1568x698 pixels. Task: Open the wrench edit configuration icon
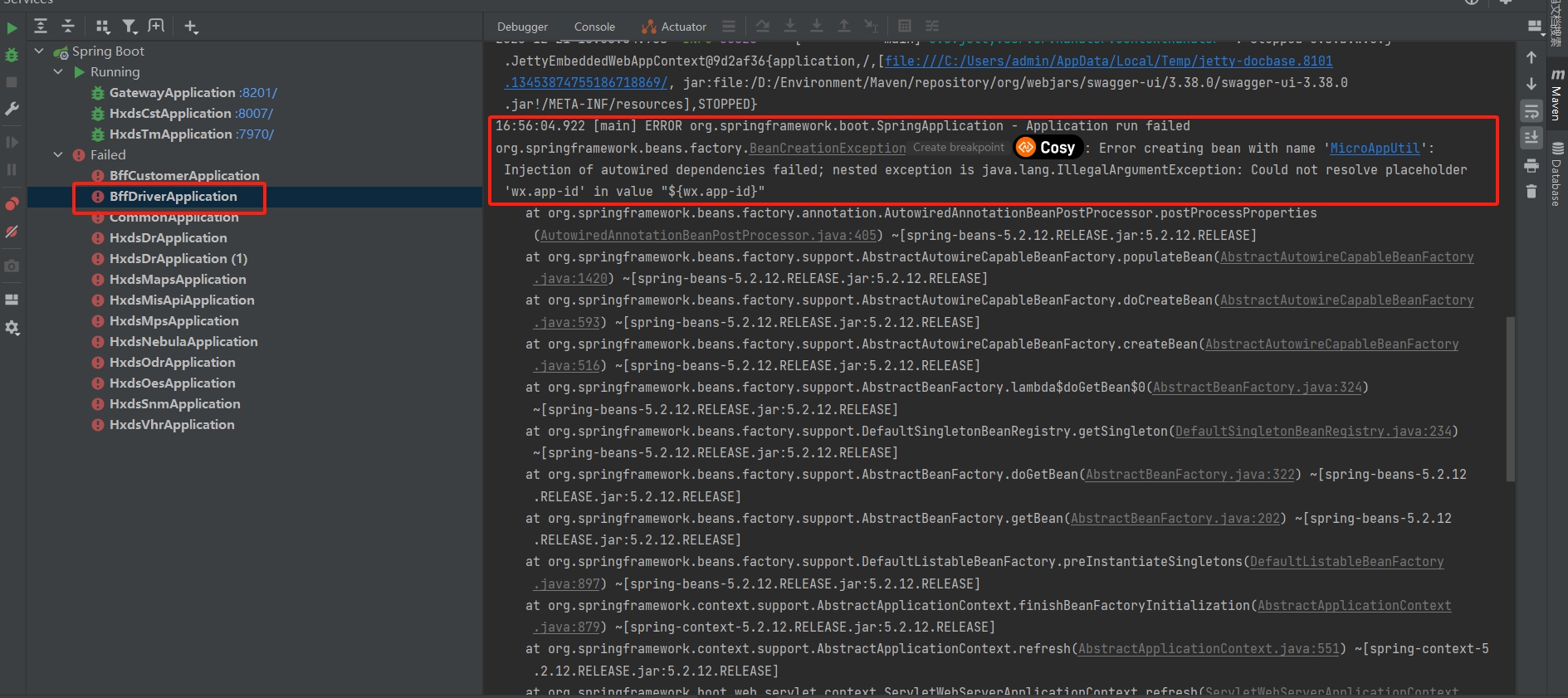click(12, 109)
